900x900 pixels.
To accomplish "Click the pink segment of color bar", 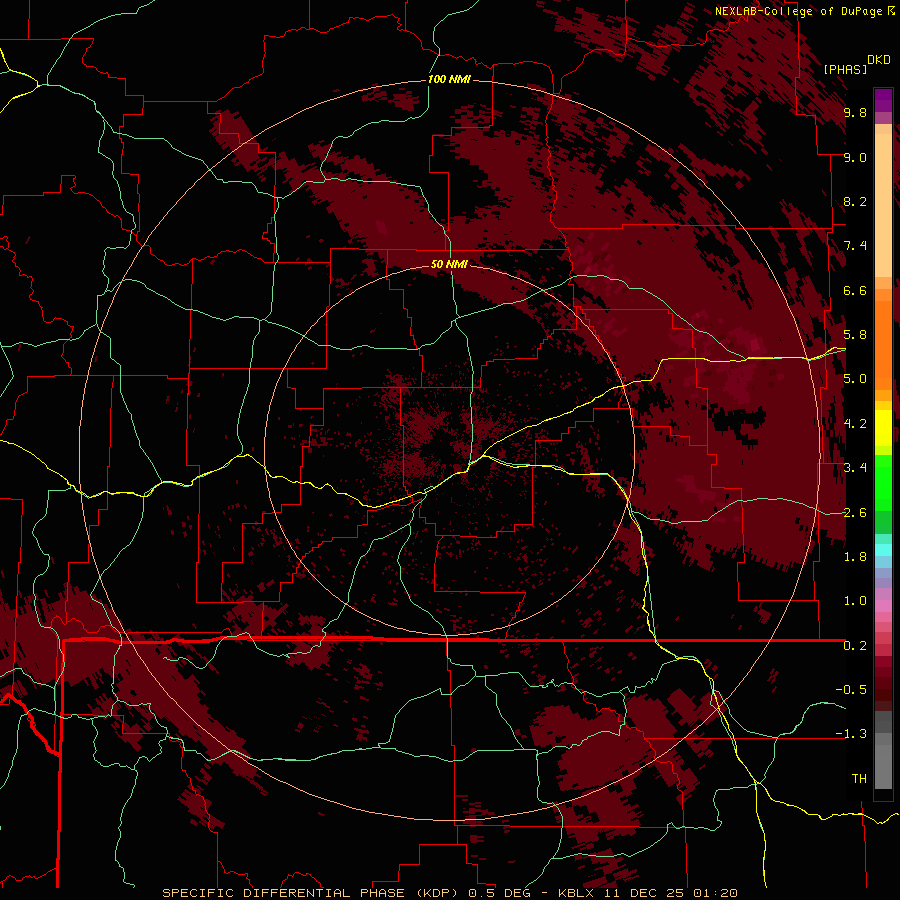I will pos(883,606).
